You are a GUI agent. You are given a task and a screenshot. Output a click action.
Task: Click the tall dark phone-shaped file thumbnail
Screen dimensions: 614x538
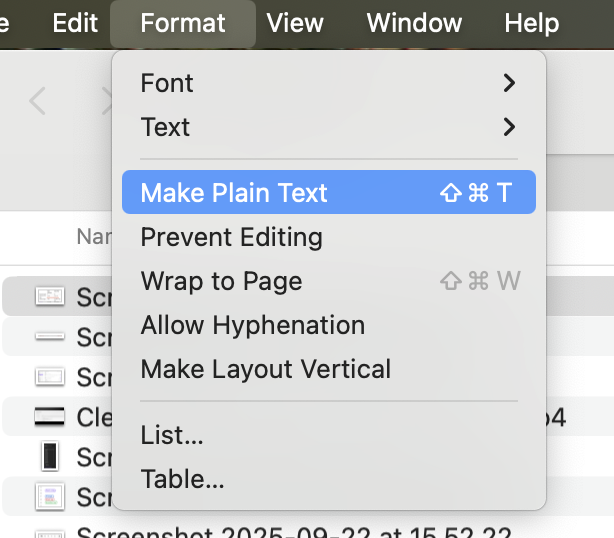tap(49, 457)
